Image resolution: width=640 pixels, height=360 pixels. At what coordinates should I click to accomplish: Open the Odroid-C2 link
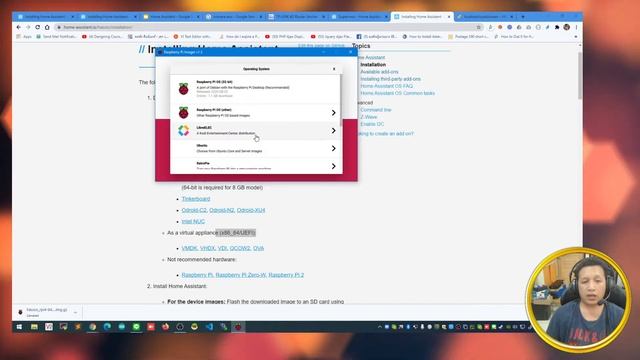tap(194, 210)
